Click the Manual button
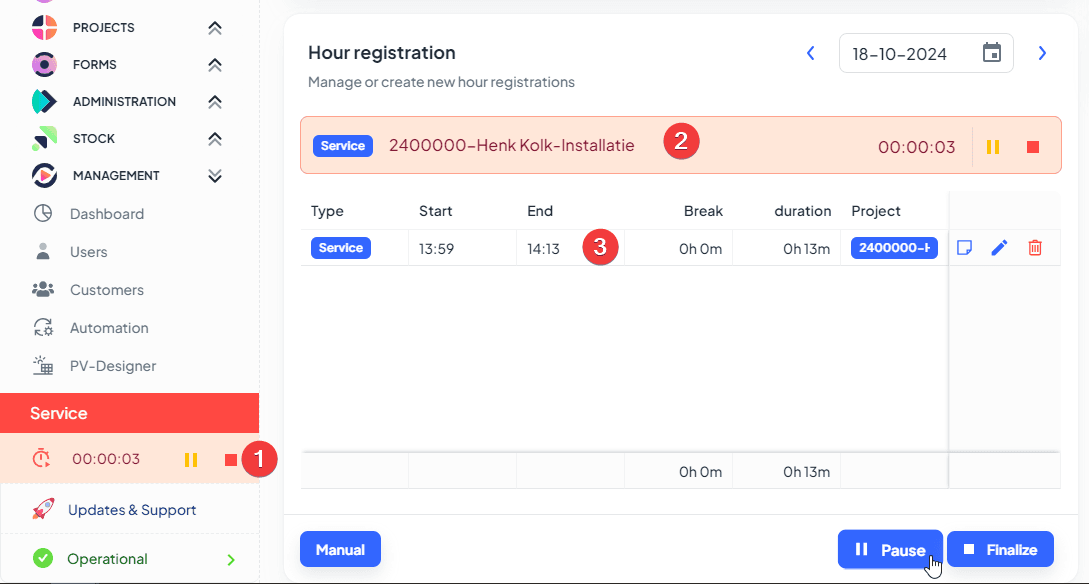The height and width of the screenshot is (584, 1089). tap(340, 549)
